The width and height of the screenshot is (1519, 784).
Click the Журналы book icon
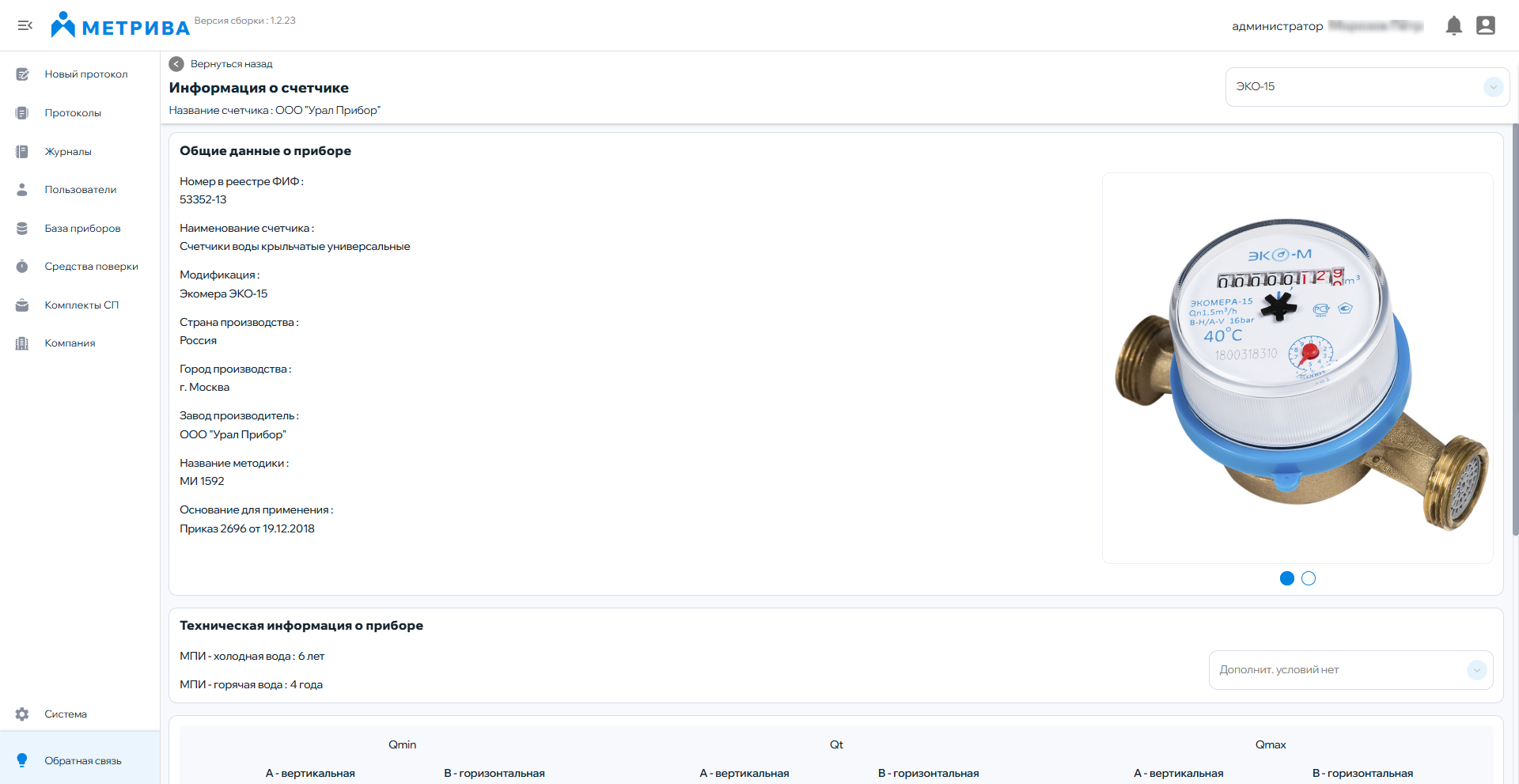click(22, 152)
